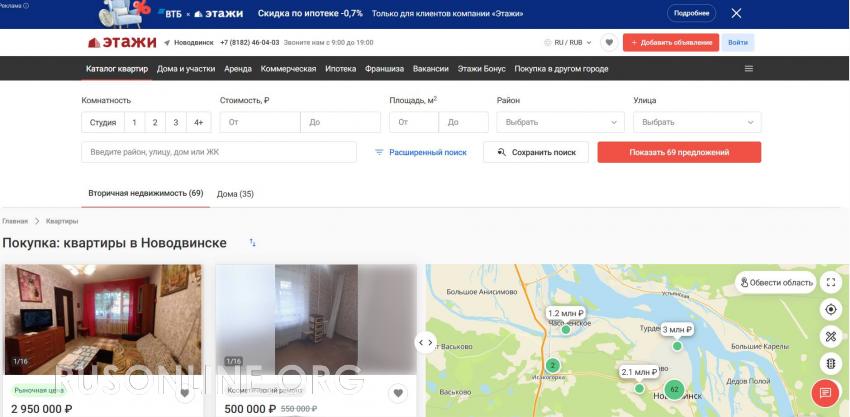Toggle the traffic light map layer icon
The image size is (850, 417).
[x=830, y=364]
